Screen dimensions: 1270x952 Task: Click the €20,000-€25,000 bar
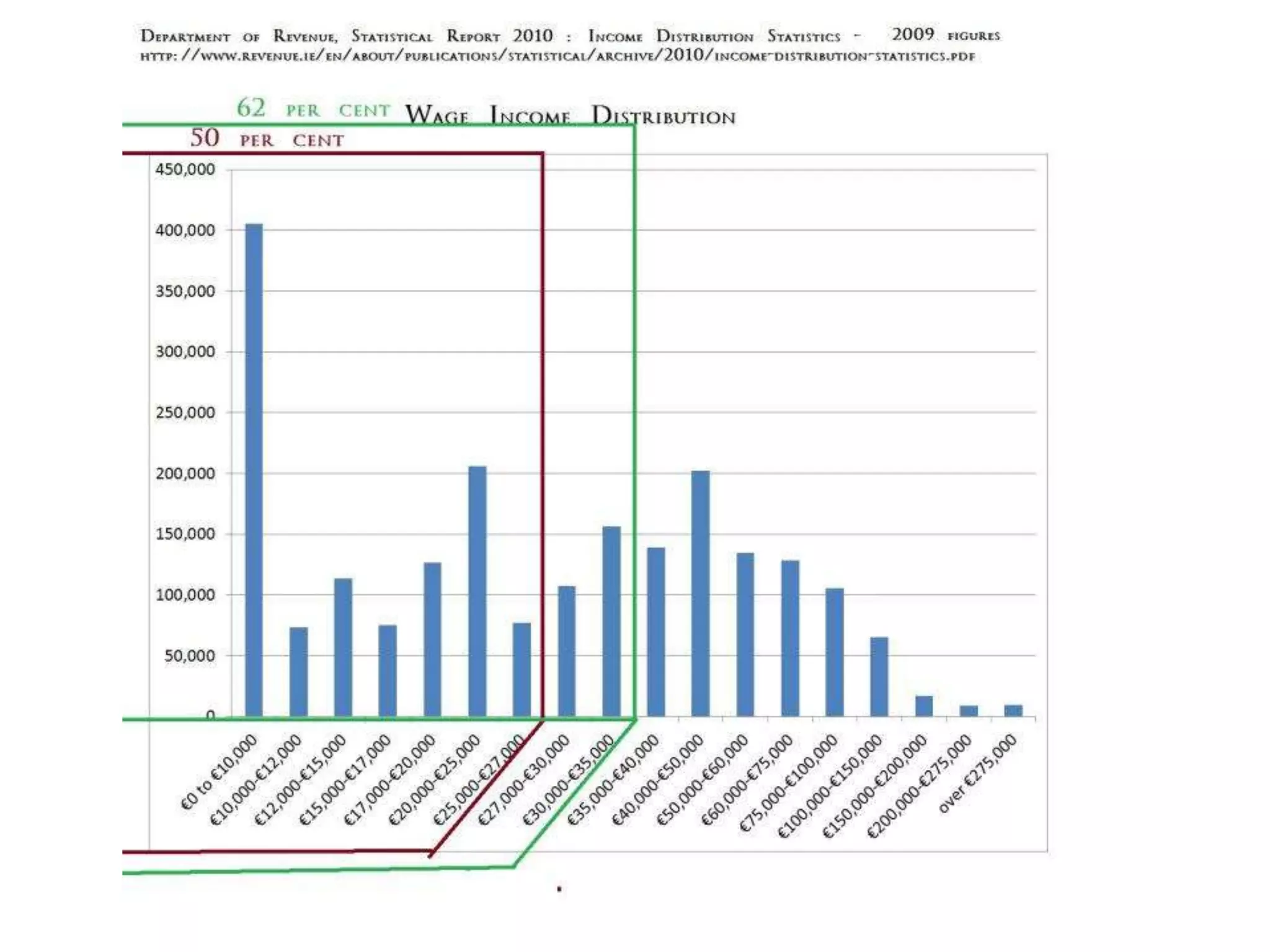477,591
